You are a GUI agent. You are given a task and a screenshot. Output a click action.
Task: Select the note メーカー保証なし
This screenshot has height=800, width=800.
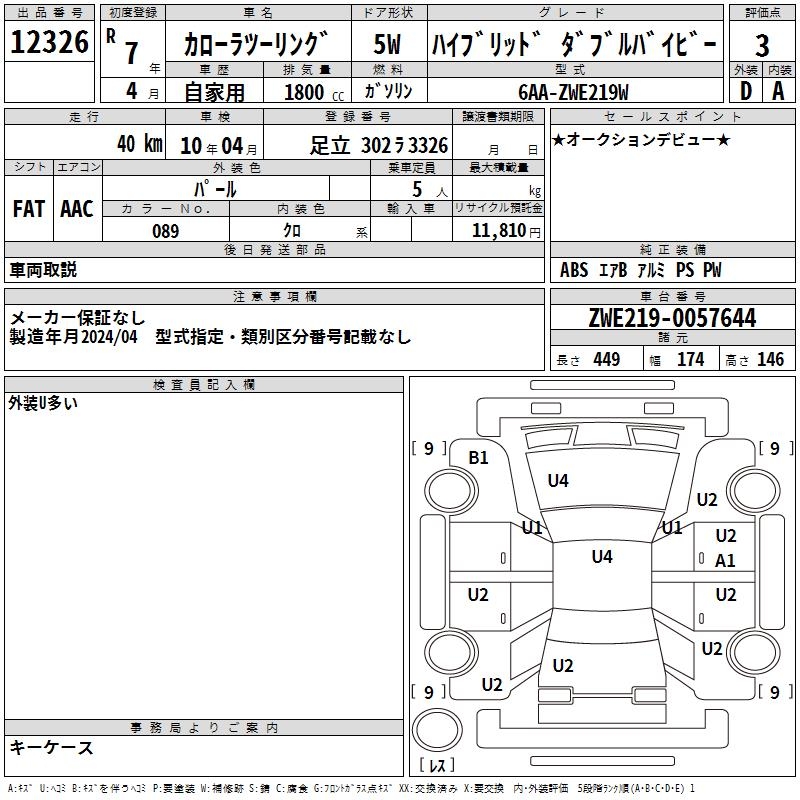(78, 318)
